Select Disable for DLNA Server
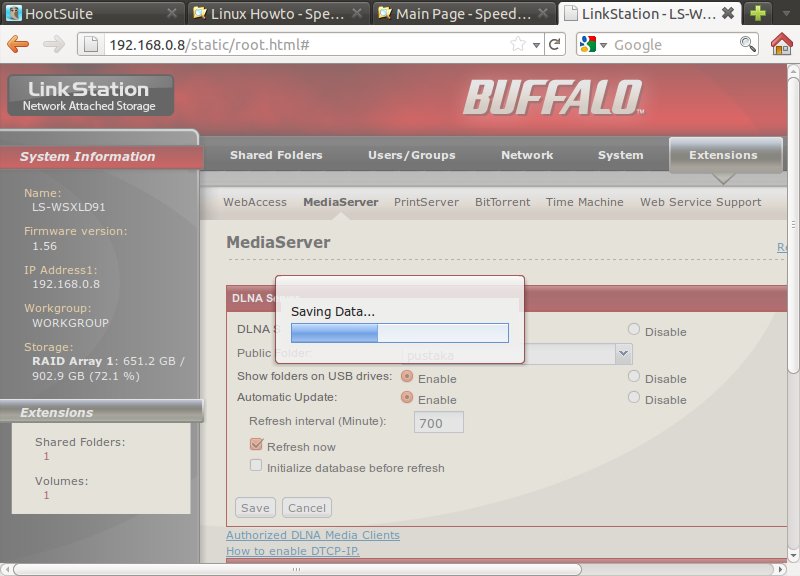This screenshot has width=800, height=576. [634, 330]
